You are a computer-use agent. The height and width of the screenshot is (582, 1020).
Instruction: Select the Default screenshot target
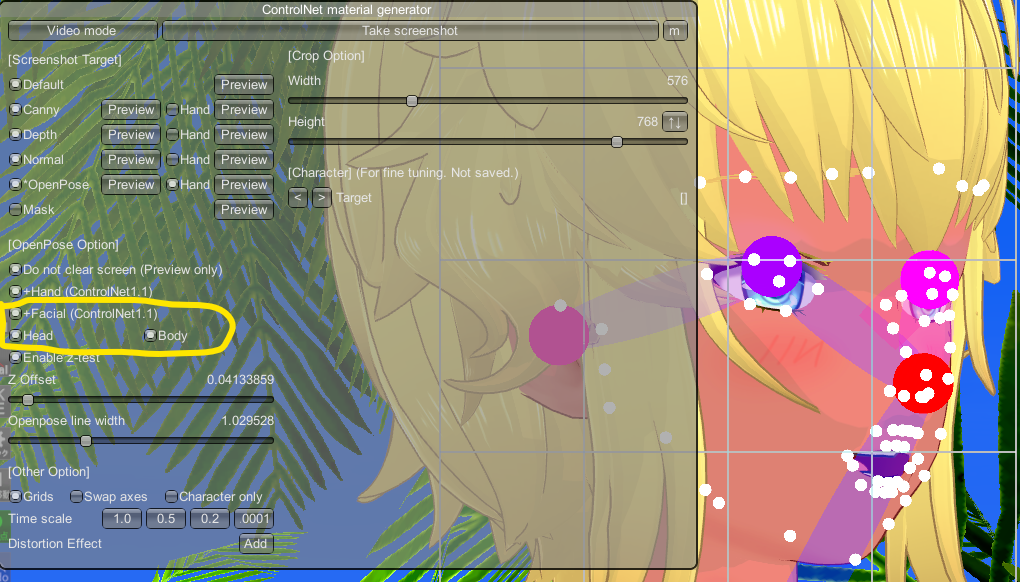(x=15, y=85)
